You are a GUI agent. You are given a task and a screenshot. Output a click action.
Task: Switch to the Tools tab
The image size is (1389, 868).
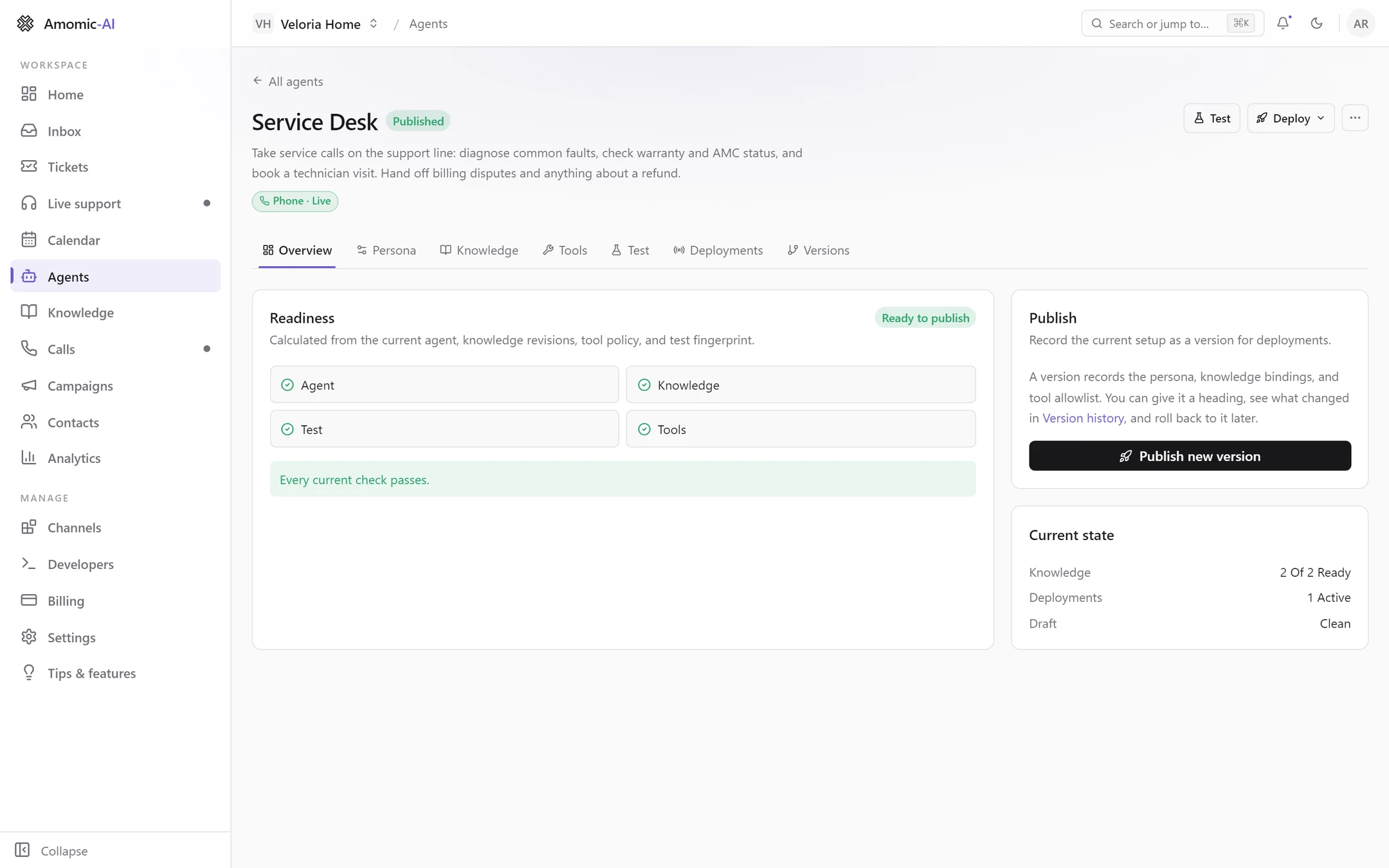[565, 250]
